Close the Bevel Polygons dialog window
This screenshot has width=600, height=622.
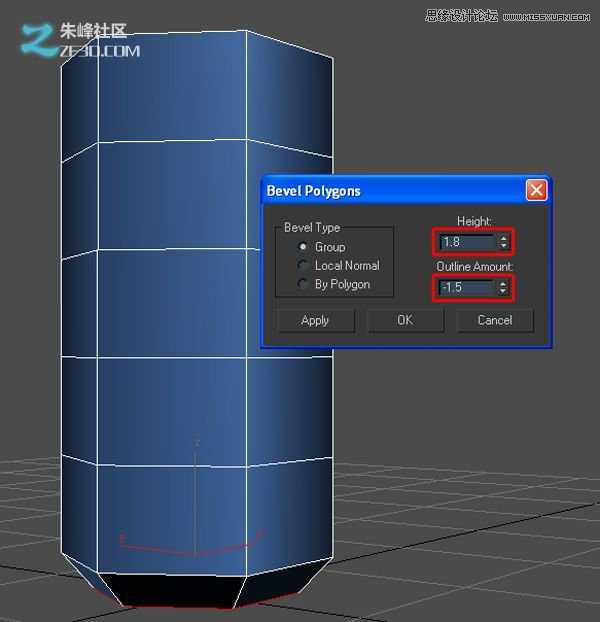[536, 190]
